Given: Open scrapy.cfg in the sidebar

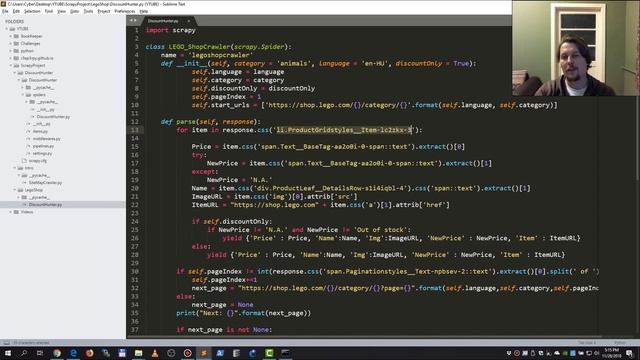Looking at the screenshot, I should 38,161.
